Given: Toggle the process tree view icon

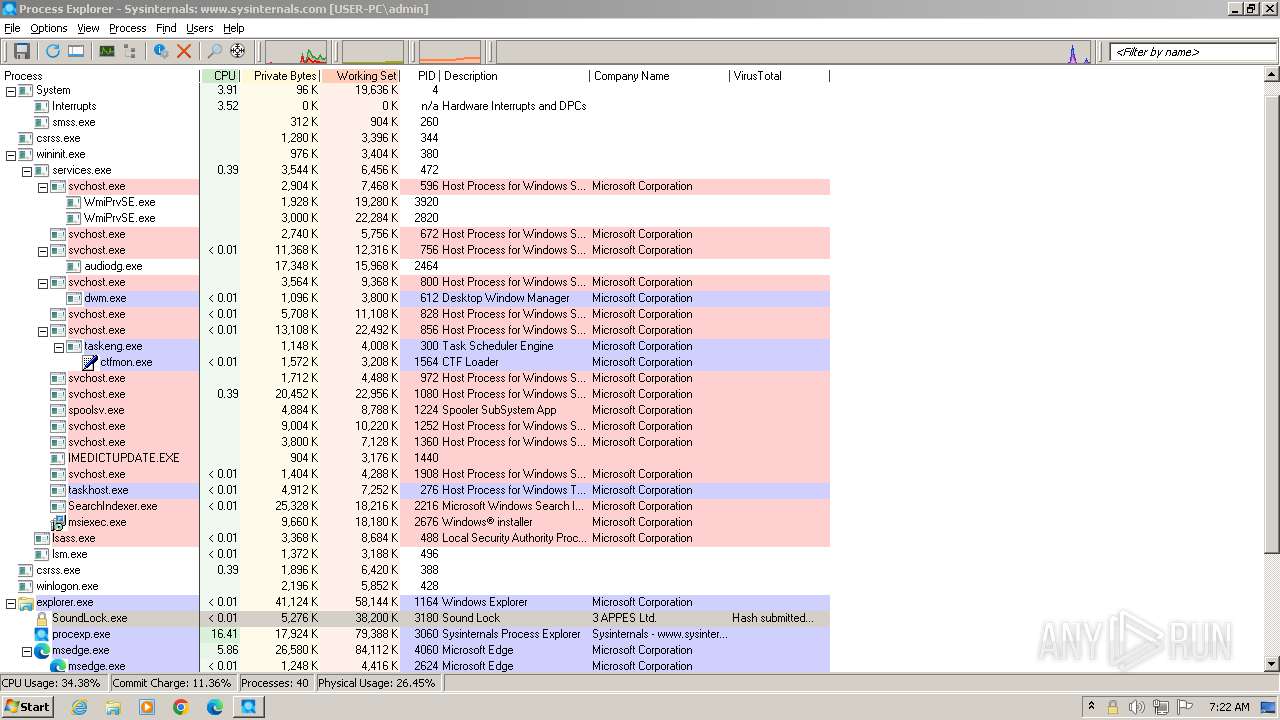Looking at the screenshot, I should click(x=130, y=51).
